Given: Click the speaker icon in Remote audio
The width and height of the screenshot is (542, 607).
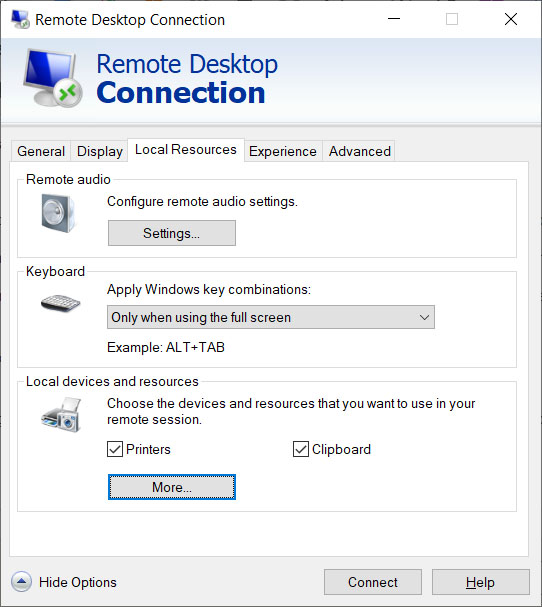Looking at the screenshot, I should pyautogui.click(x=58, y=213).
